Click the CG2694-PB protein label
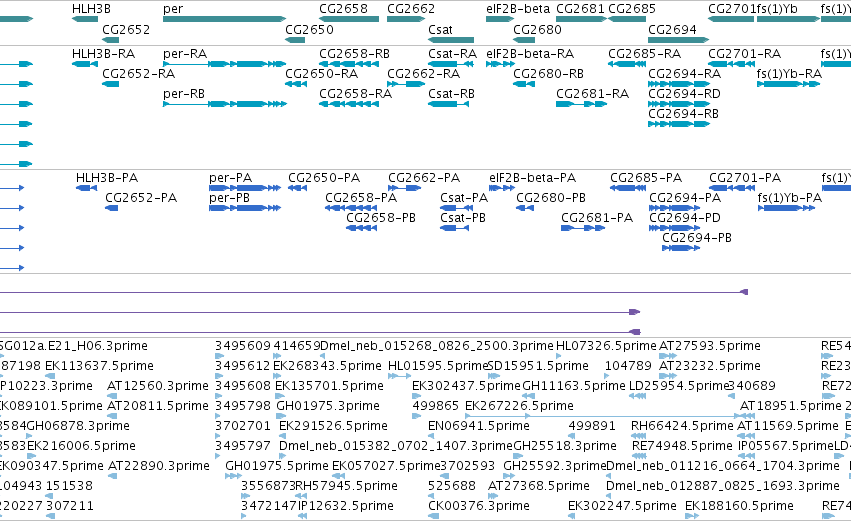851x521 pixels. (x=697, y=238)
